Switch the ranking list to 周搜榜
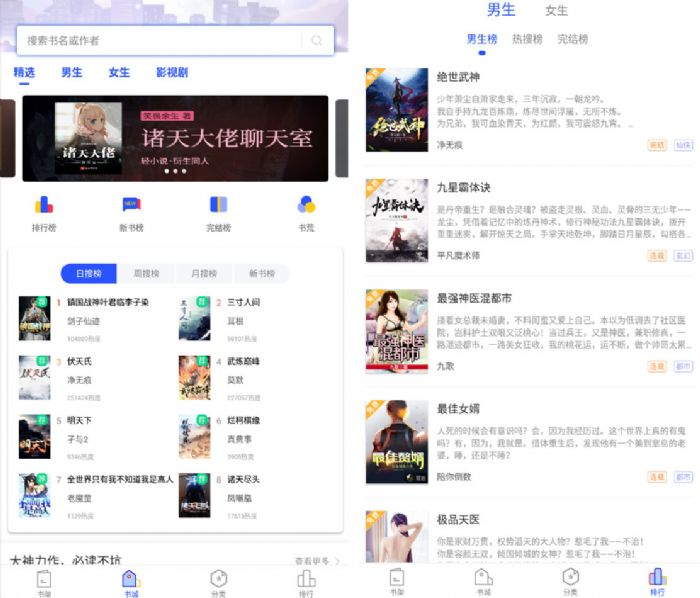The width and height of the screenshot is (700, 598). click(x=146, y=274)
